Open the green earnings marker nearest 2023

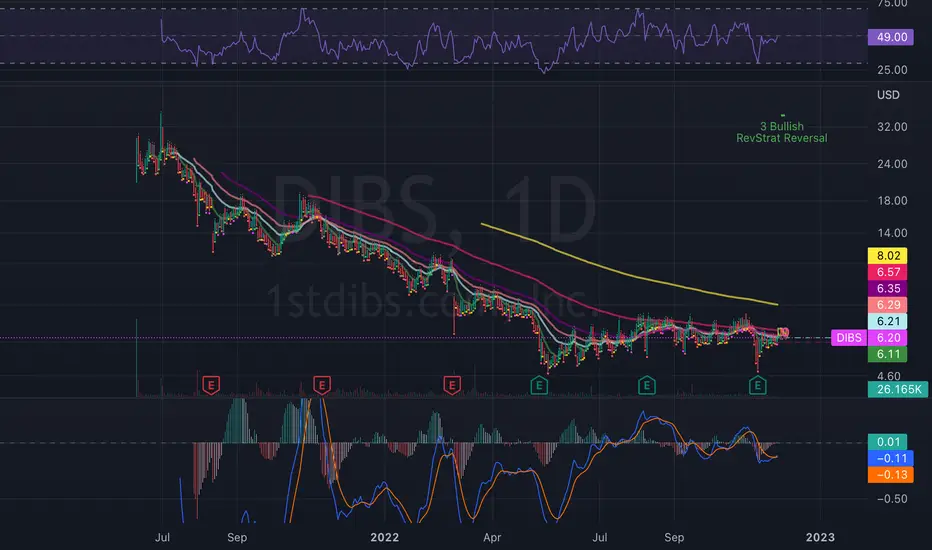(x=757, y=385)
